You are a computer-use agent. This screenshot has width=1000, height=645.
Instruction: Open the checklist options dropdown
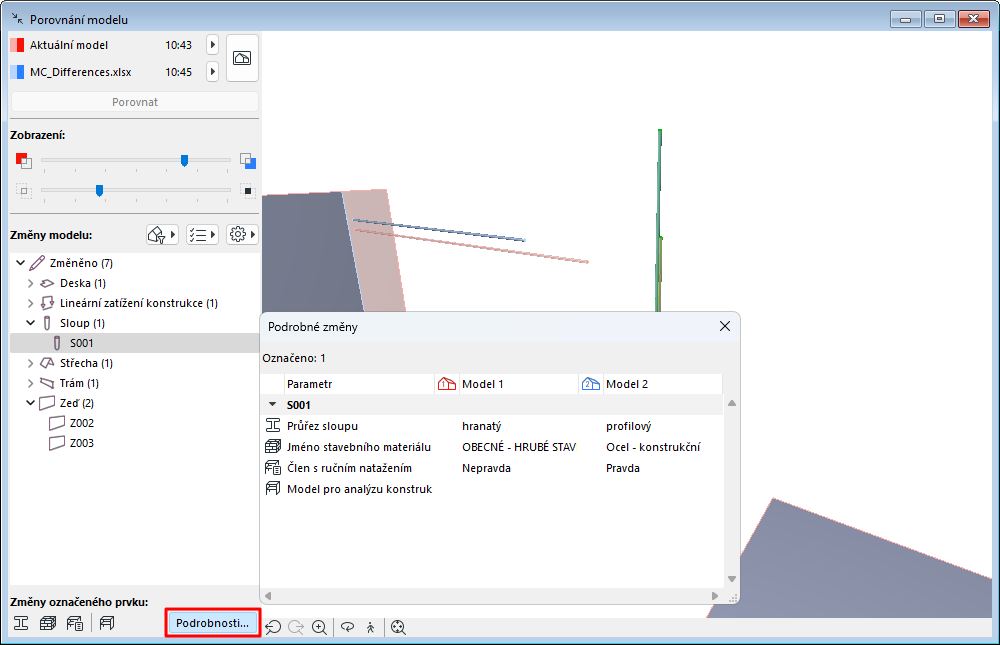coord(203,235)
